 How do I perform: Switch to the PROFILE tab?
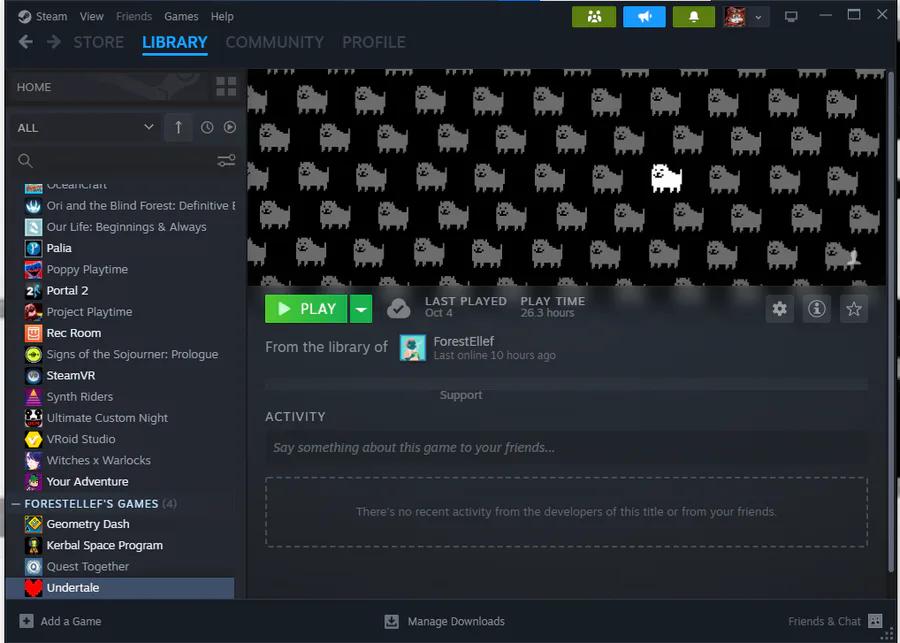click(x=374, y=42)
